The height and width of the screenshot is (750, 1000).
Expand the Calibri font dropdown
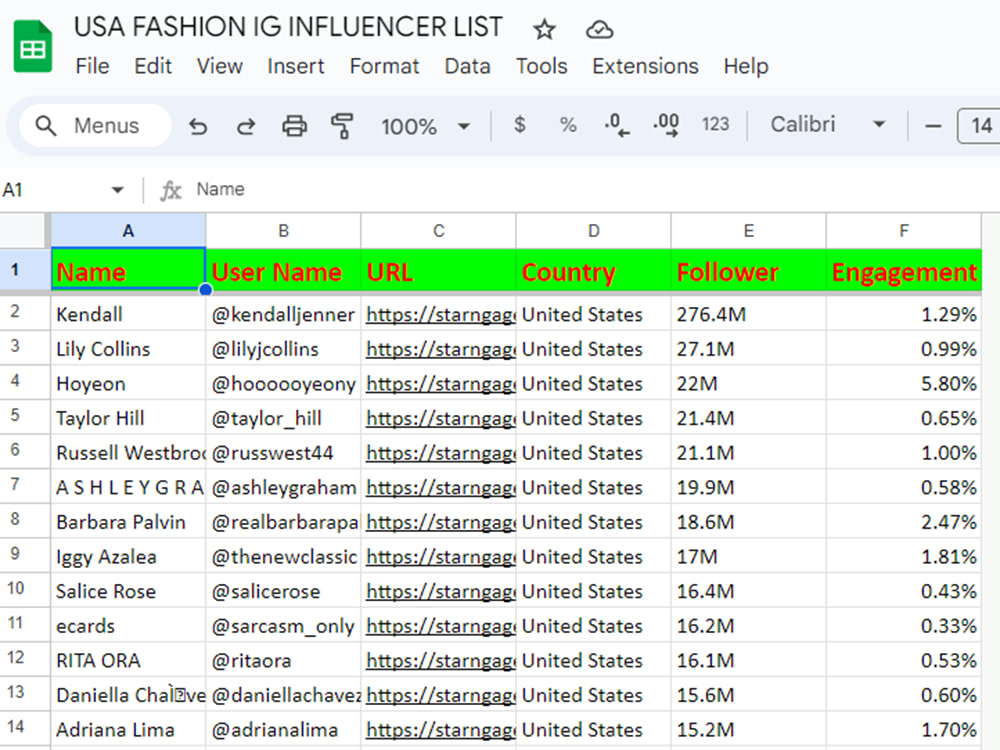(x=828, y=124)
